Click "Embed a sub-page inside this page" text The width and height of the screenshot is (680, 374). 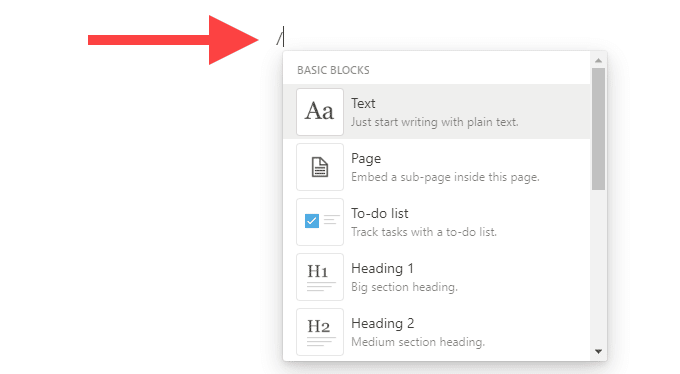pos(445,177)
